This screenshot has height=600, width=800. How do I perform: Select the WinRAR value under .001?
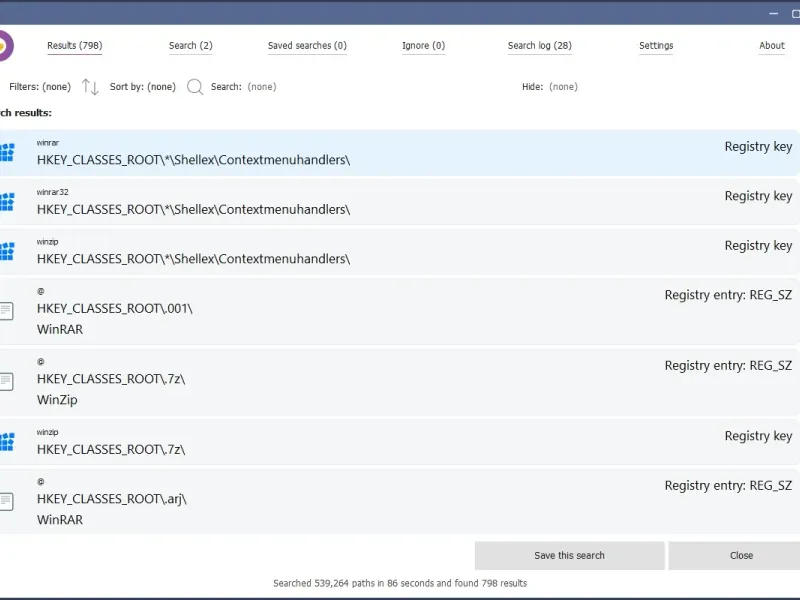(60, 329)
